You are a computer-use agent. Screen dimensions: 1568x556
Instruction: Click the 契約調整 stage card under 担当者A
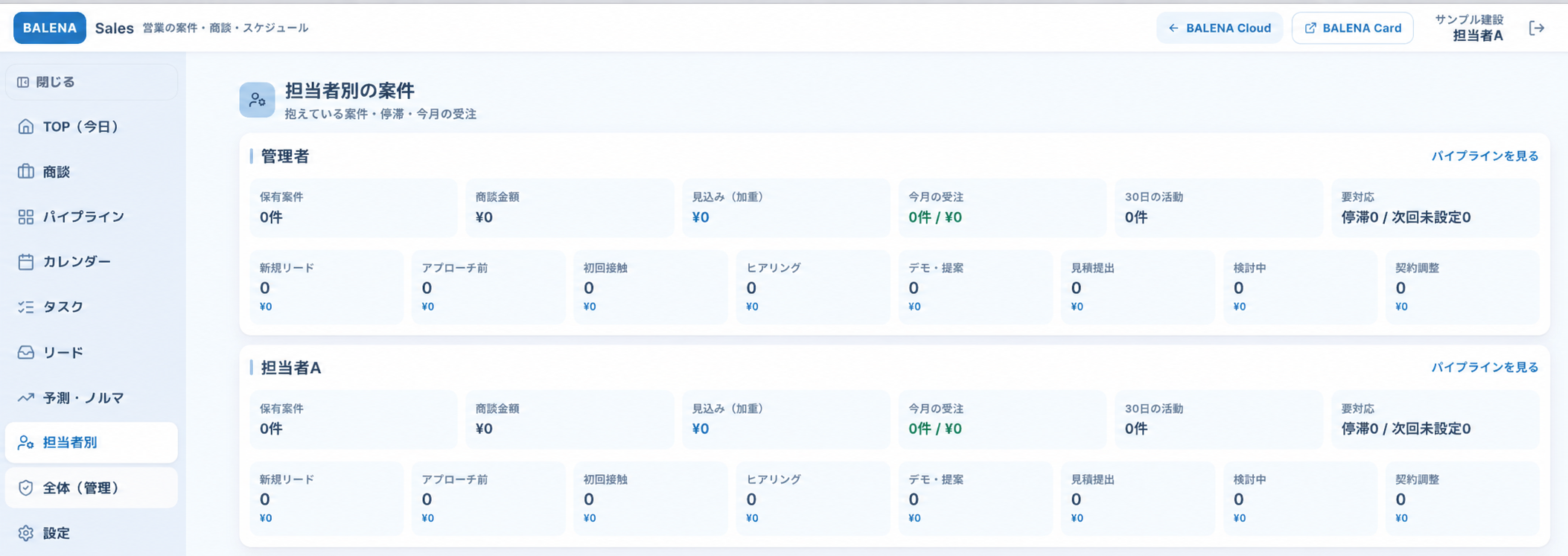click(x=1462, y=499)
